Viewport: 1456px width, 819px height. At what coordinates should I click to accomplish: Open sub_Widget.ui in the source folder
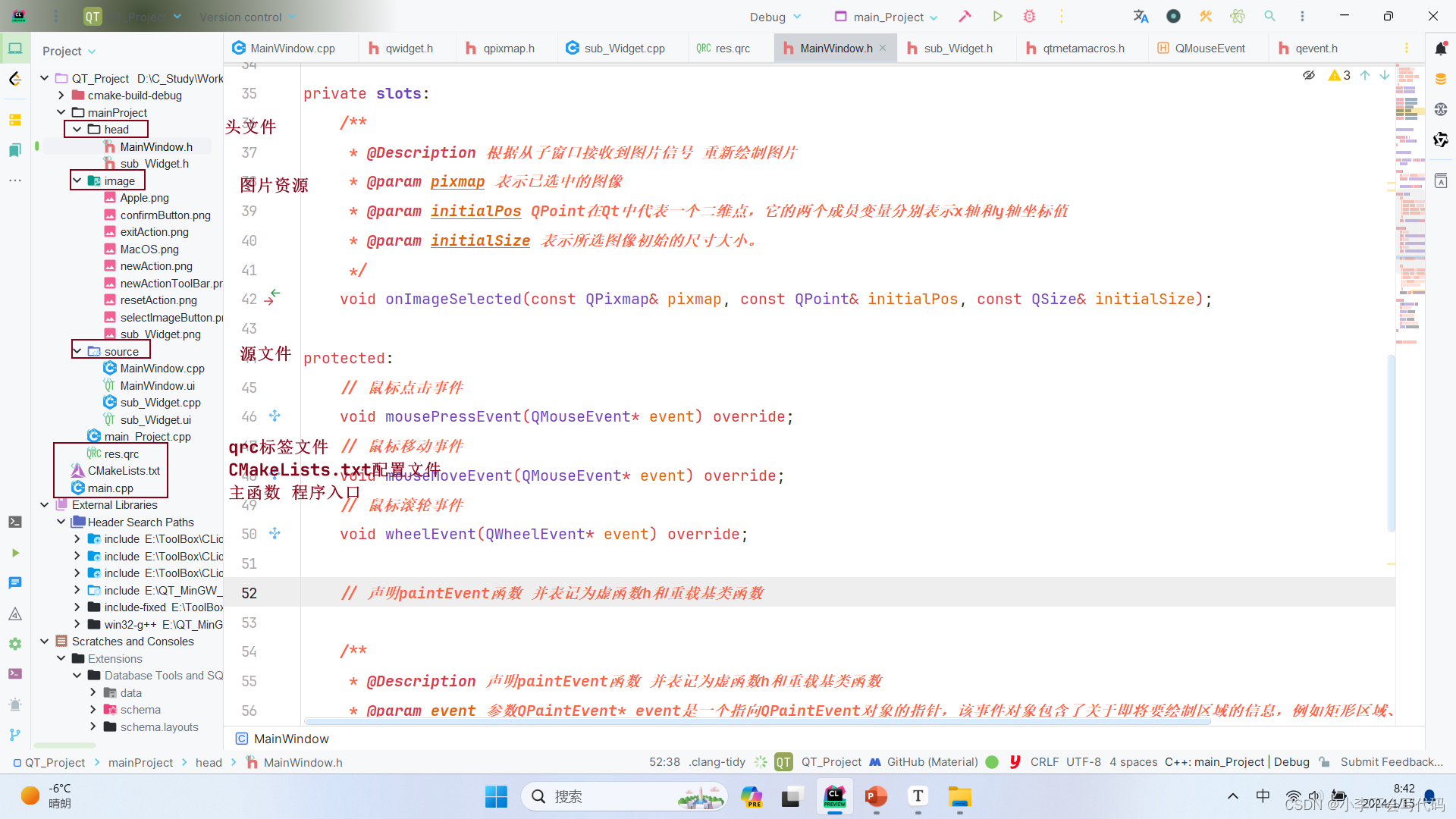[x=155, y=419]
